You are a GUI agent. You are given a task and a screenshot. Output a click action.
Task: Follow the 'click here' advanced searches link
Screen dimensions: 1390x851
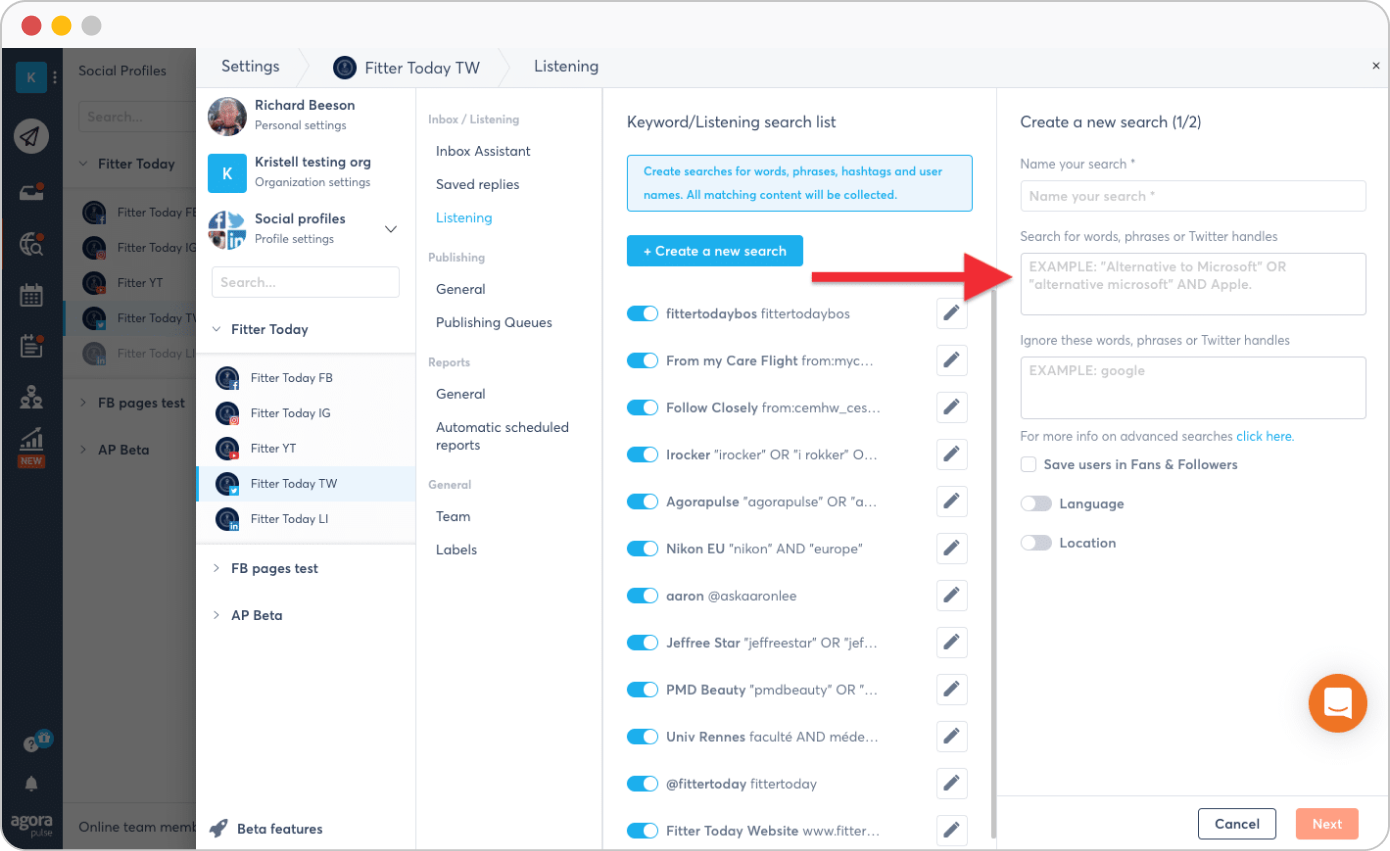click(x=1265, y=436)
